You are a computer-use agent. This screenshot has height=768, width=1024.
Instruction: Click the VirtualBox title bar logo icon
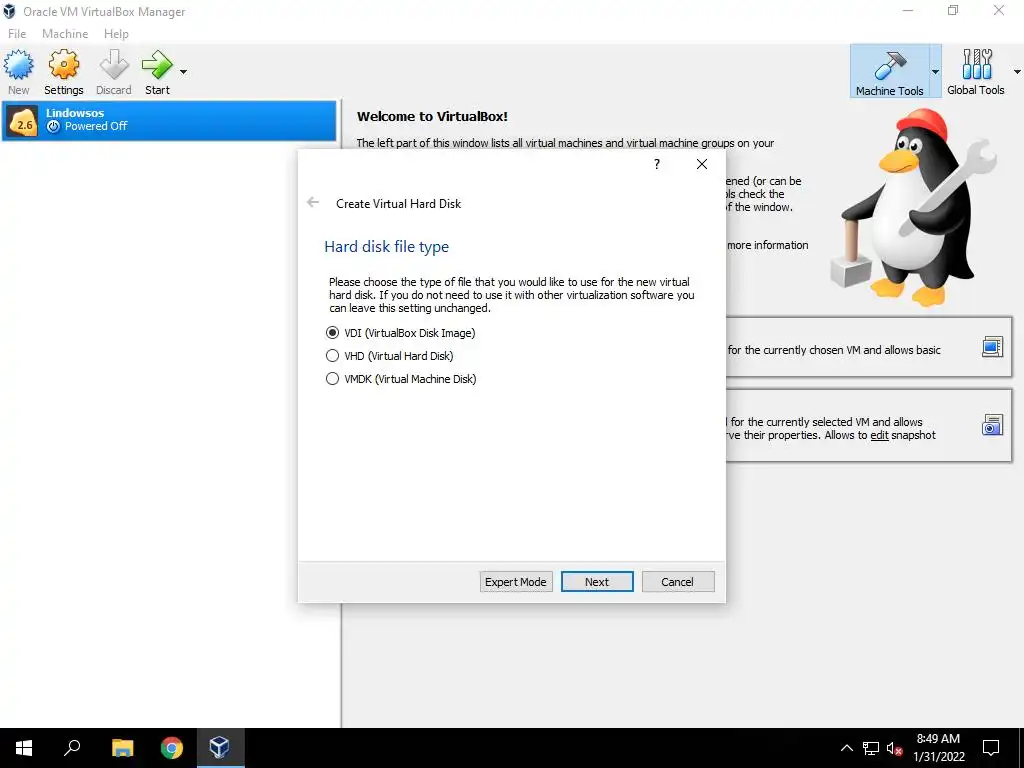click(10, 11)
